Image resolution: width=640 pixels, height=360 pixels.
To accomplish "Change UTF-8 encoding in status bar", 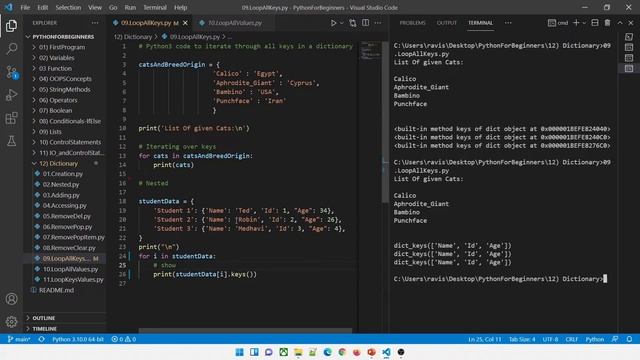I will coord(551,339).
